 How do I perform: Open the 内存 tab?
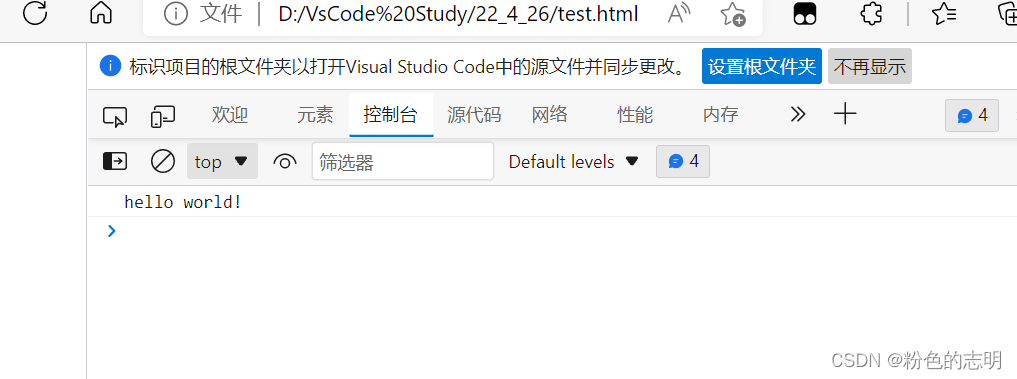[721, 115]
